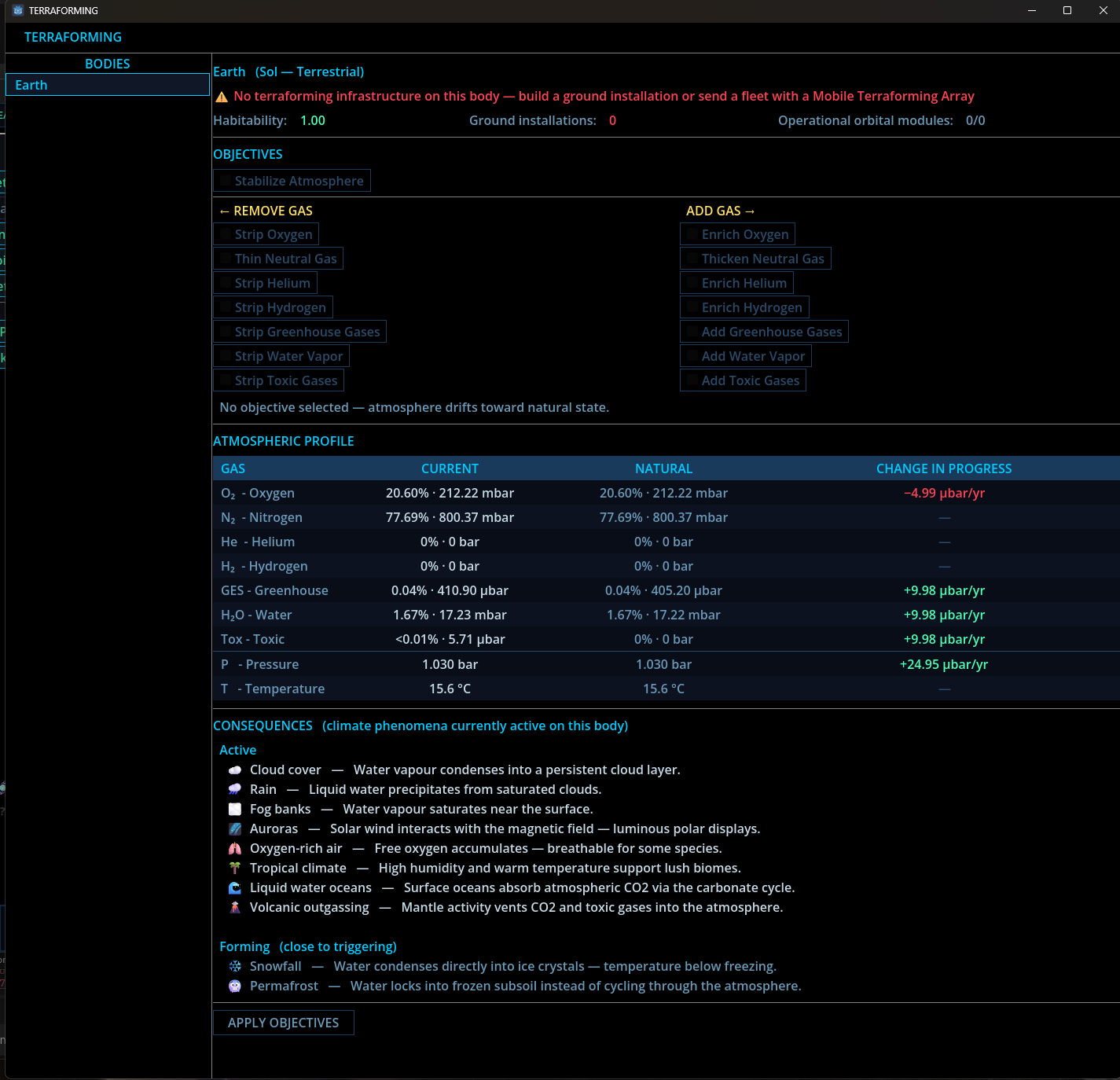Check Strip Toxic Gases
The height and width of the screenshot is (1080, 1120).
click(278, 380)
